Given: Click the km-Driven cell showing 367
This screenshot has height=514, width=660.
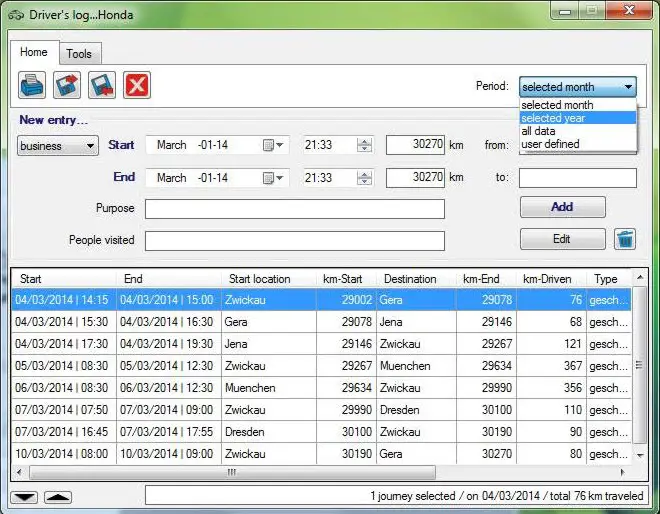Looking at the screenshot, I should (551, 366).
